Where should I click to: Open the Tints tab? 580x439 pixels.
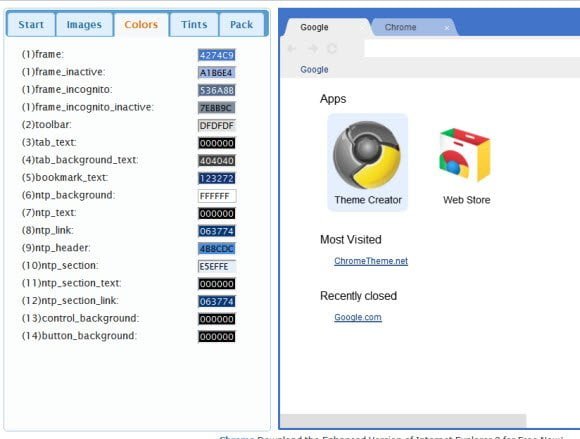pos(194,24)
